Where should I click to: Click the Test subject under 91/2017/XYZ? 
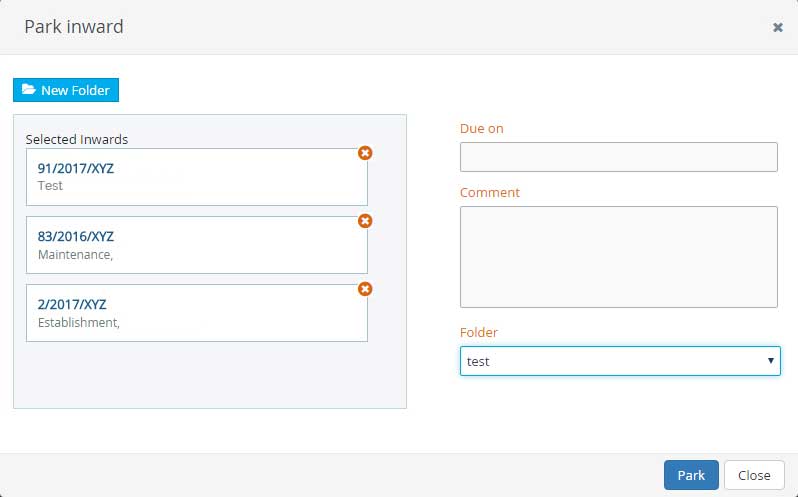tap(50, 185)
